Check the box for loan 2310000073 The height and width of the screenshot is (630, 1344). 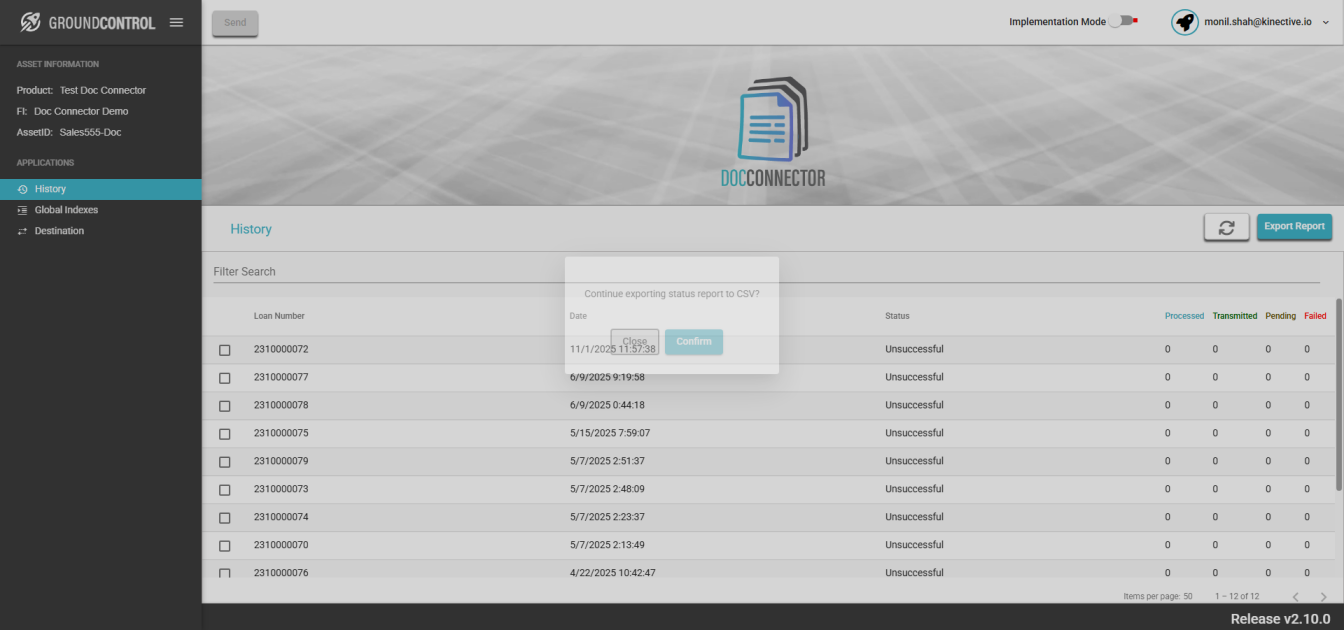pos(224,490)
